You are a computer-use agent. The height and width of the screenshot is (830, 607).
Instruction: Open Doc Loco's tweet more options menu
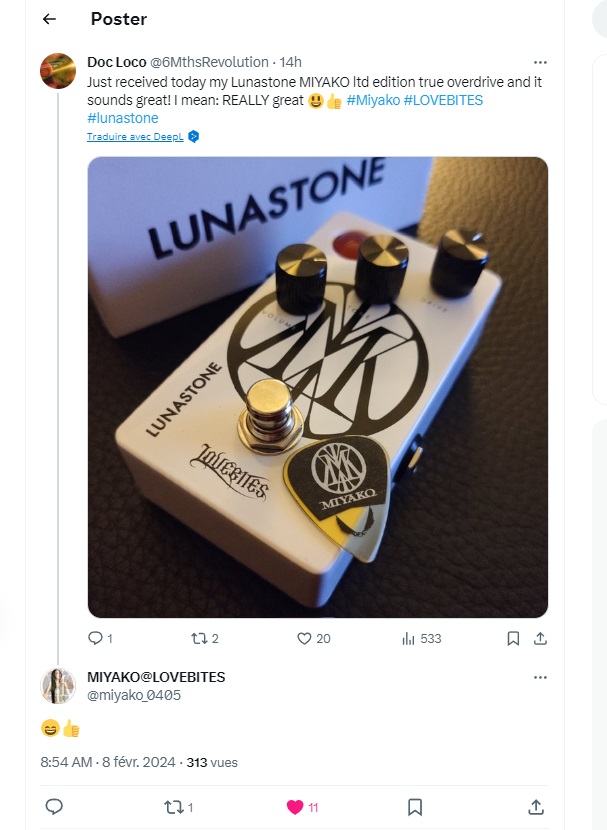[x=540, y=61]
